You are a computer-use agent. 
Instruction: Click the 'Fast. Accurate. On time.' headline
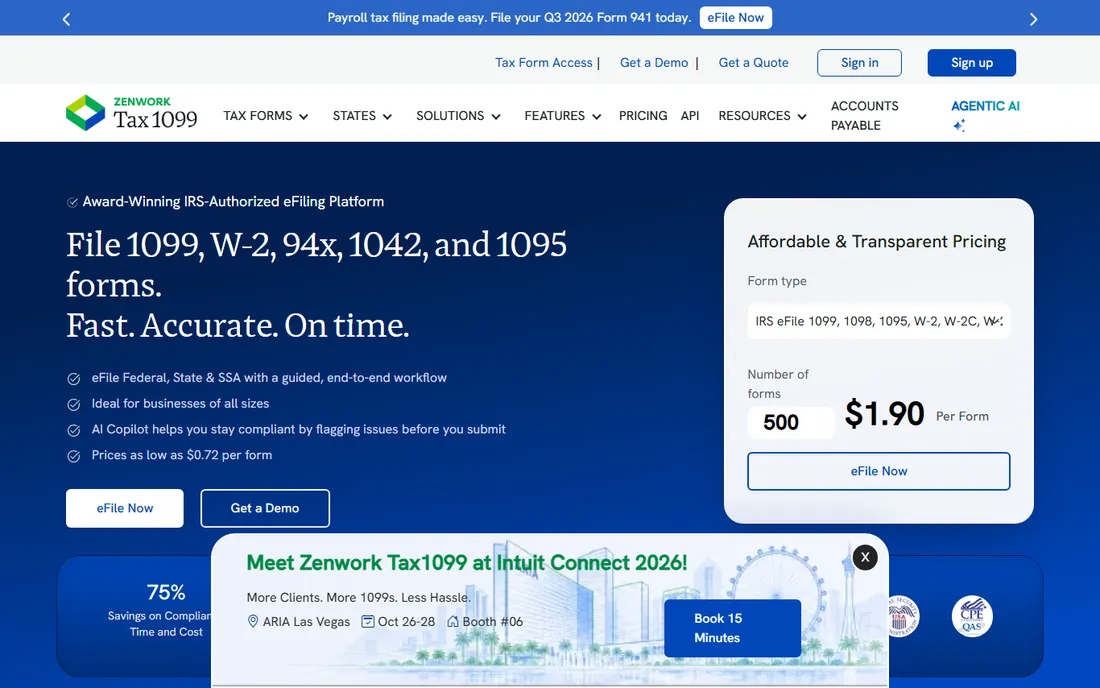point(238,325)
